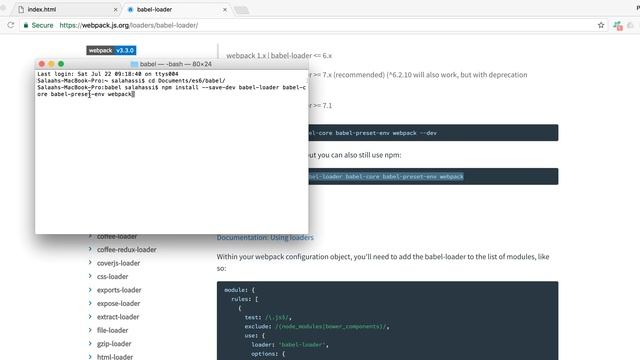Close the babel-loader tab

pyautogui.click(x=224, y=9)
